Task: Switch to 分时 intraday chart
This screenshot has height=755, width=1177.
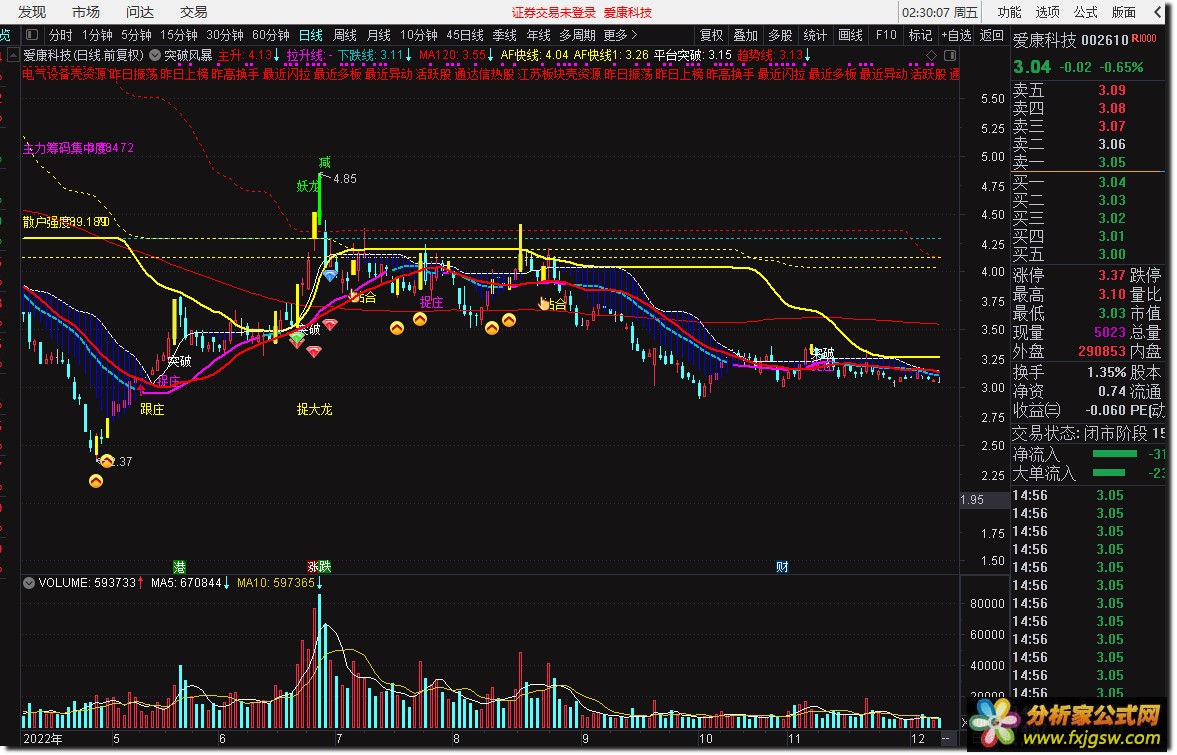Action: tap(61, 35)
